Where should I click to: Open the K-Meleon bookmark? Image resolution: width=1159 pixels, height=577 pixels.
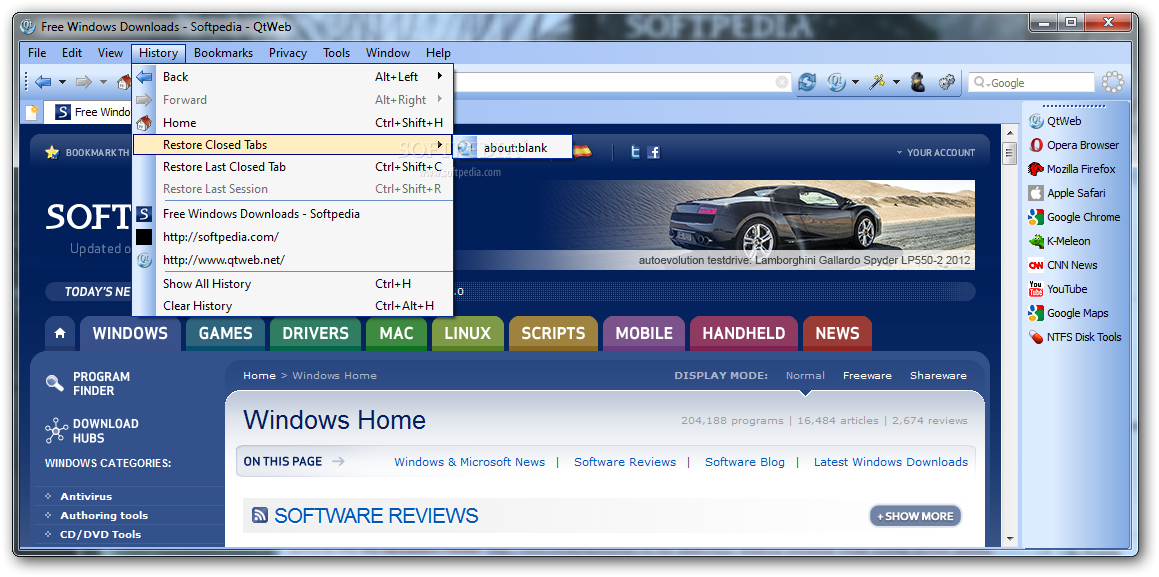[1059, 241]
